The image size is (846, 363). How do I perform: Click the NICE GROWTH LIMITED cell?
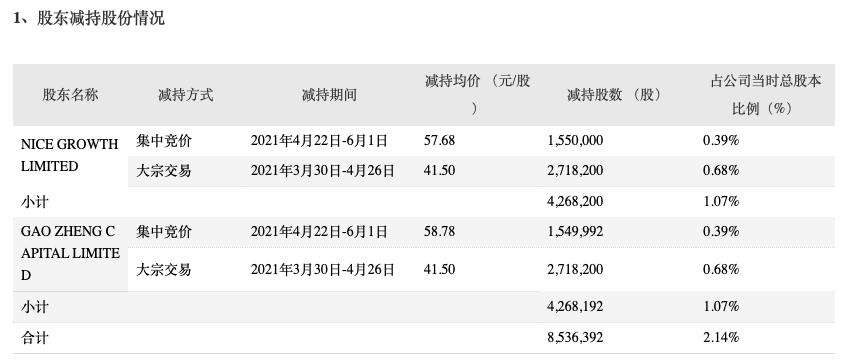point(70,155)
